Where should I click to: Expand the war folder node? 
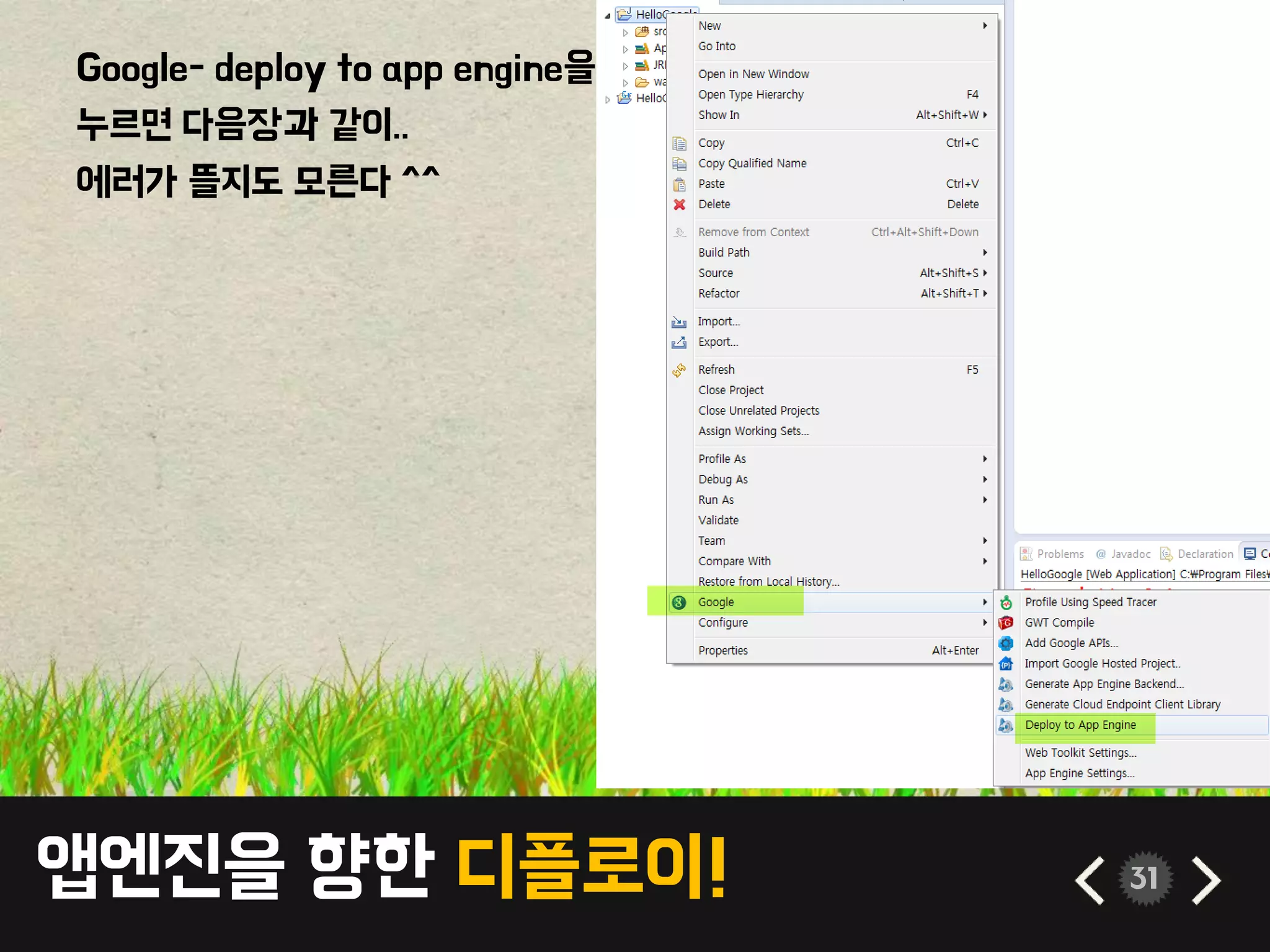[626, 82]
